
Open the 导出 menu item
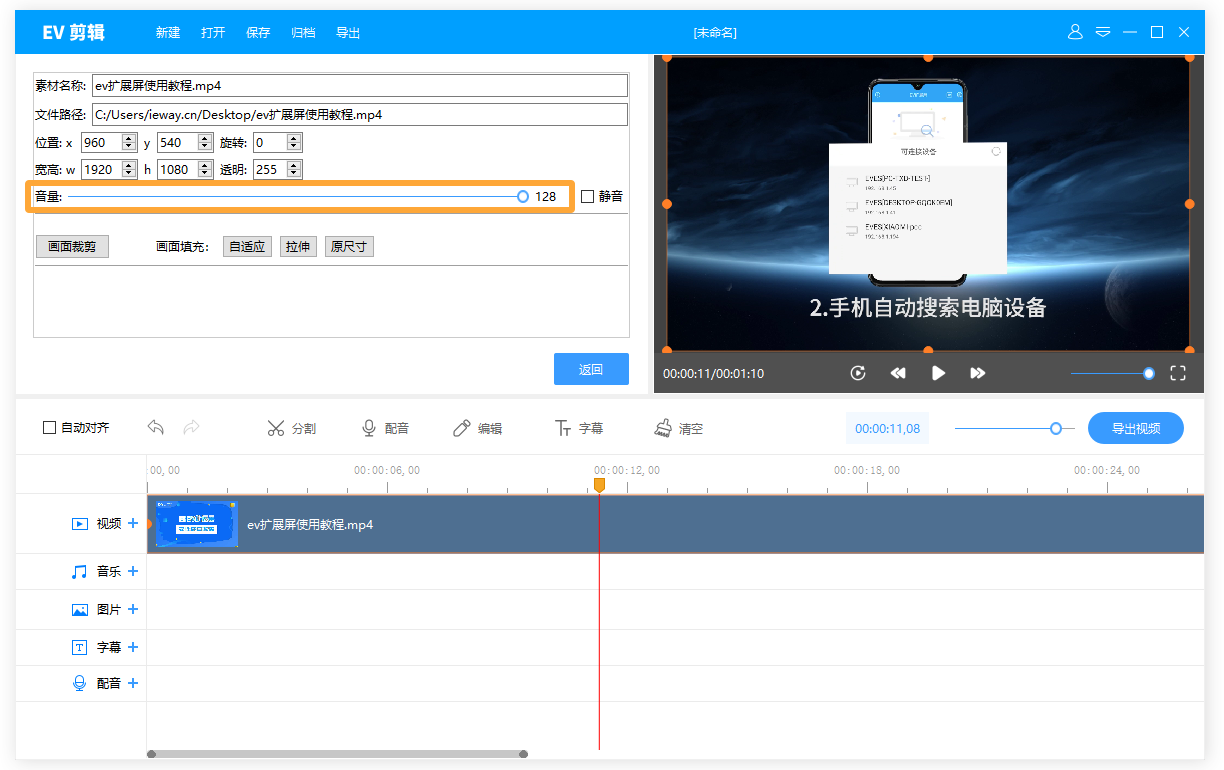(x=348, y=32)
